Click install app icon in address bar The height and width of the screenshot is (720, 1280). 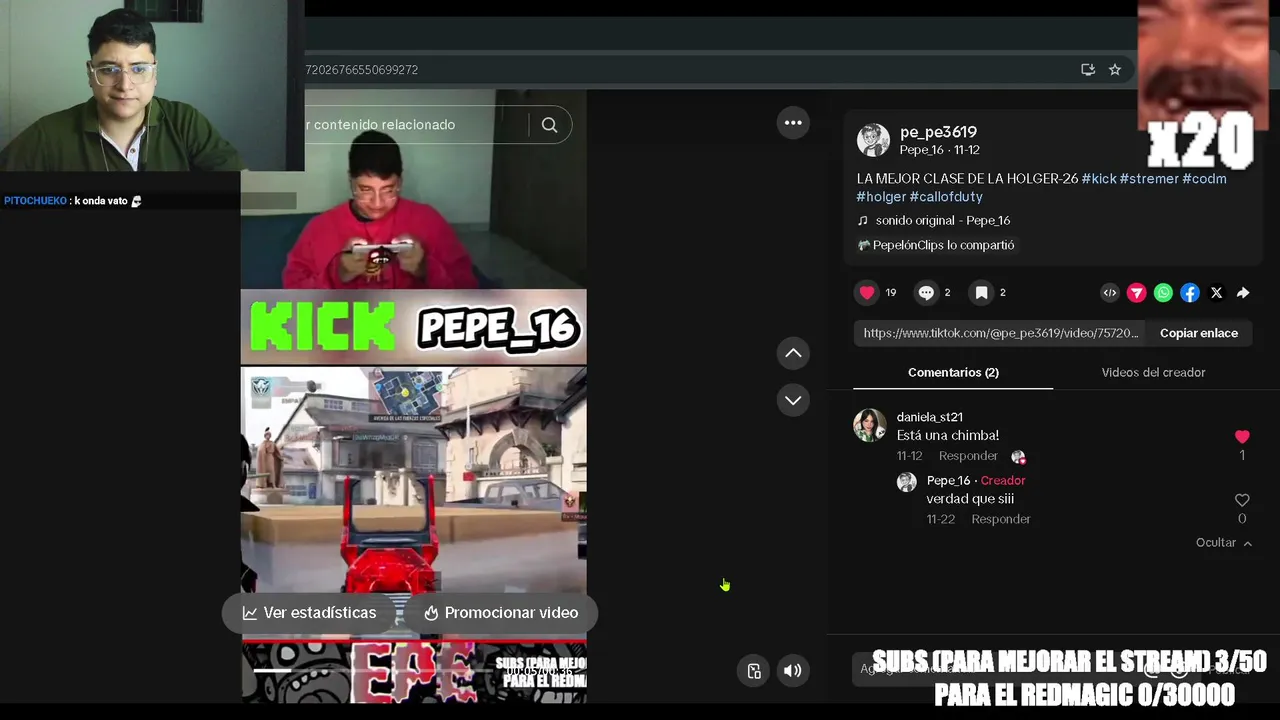[1088, 70]
